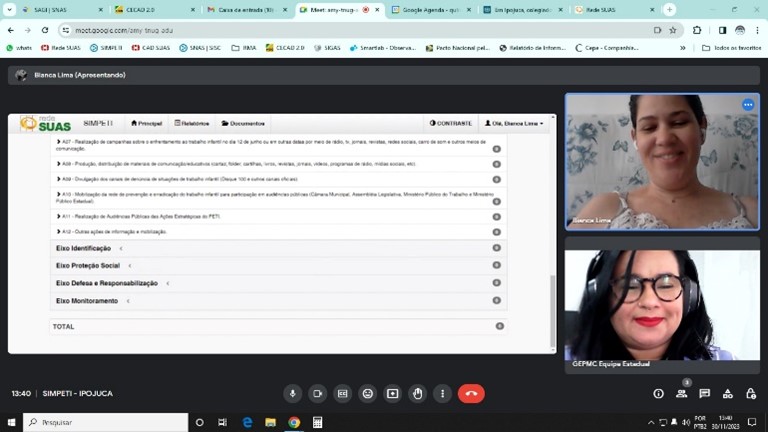Leave the call with red hang-up button
Viewport: 768px width, 432px height.
[472, 394]
